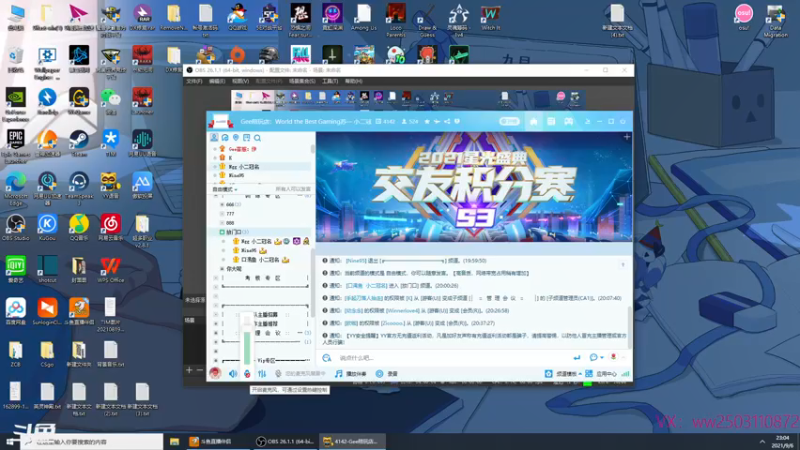The height and width of the screenshot is (450, 800).
Task: Open the WeChat desktop shortcut
Action: [x=110, y=101]
